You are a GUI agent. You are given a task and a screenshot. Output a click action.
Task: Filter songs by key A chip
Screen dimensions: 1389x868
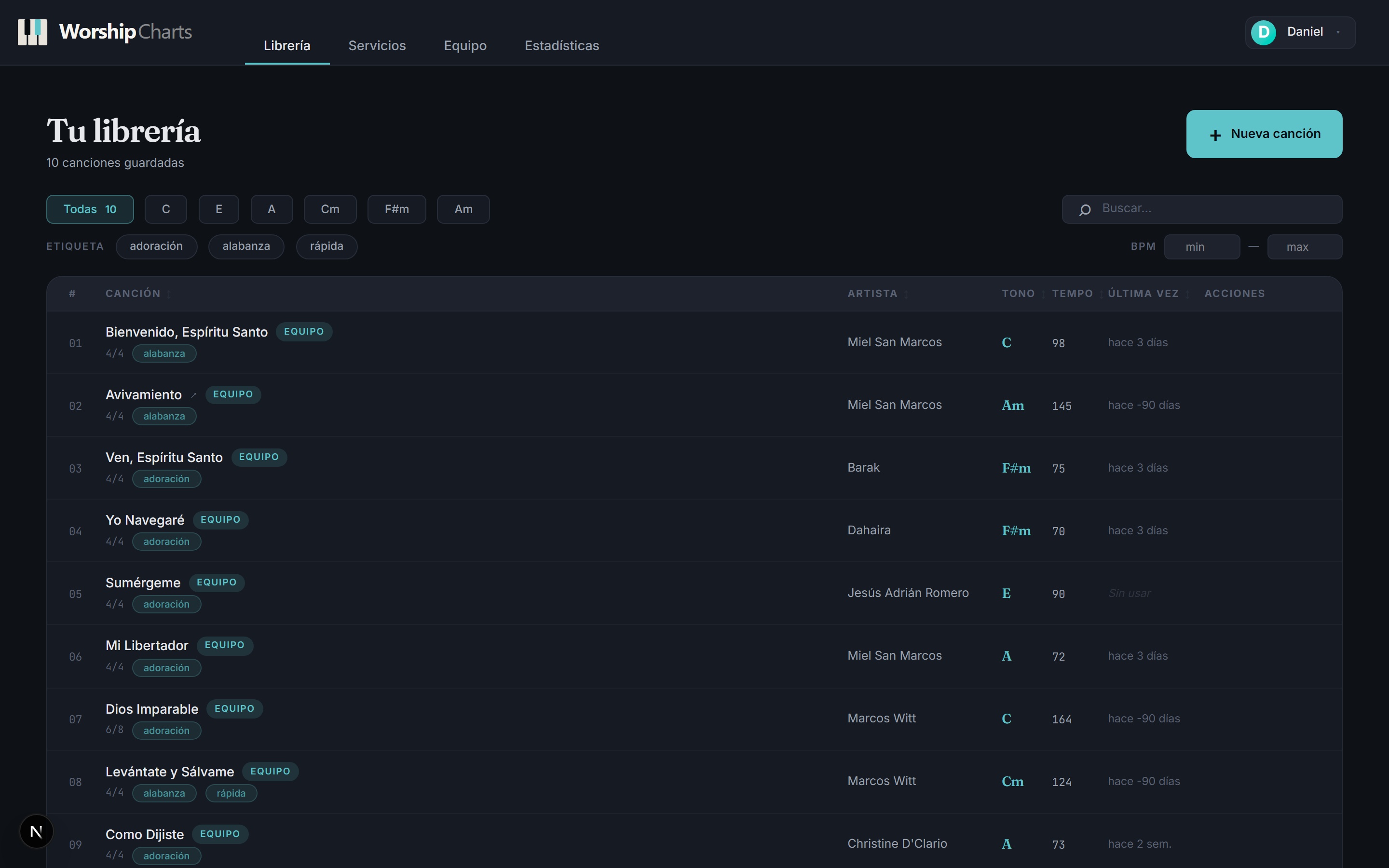coord(272,209)
